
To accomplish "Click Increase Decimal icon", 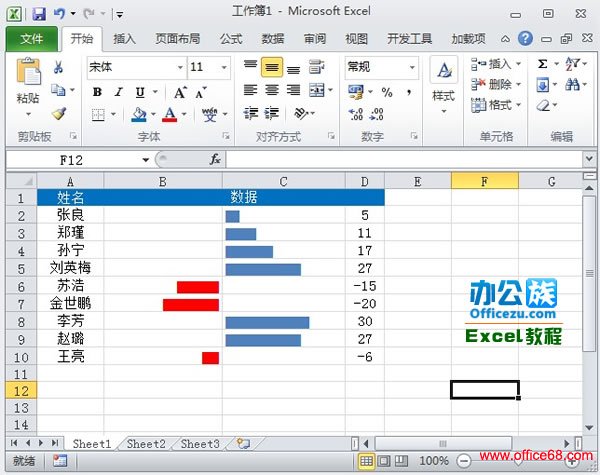I will pos(355,114).
